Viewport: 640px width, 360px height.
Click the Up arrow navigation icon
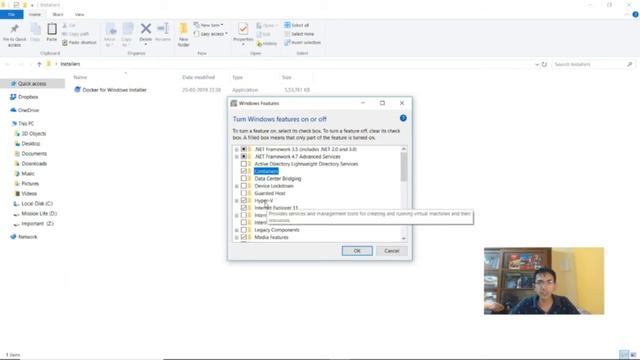coord(39,64)
